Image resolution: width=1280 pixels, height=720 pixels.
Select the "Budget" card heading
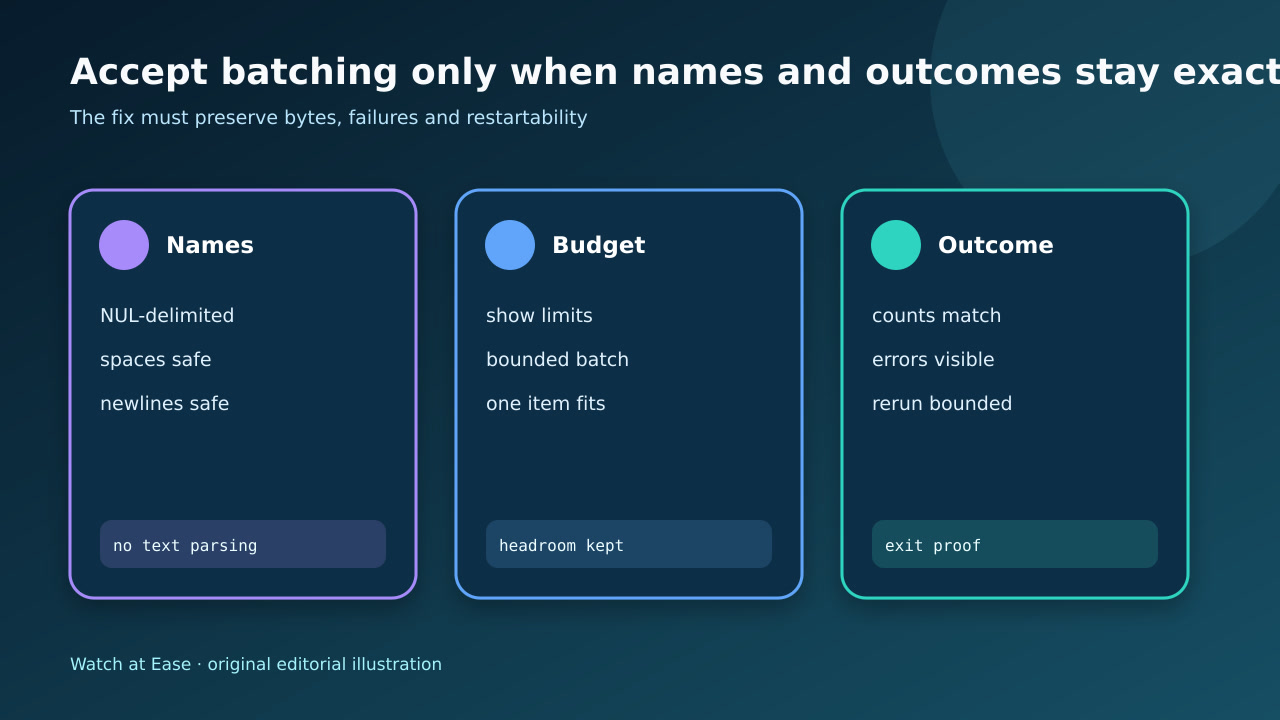pyautogui.click(x=599, y=245)
